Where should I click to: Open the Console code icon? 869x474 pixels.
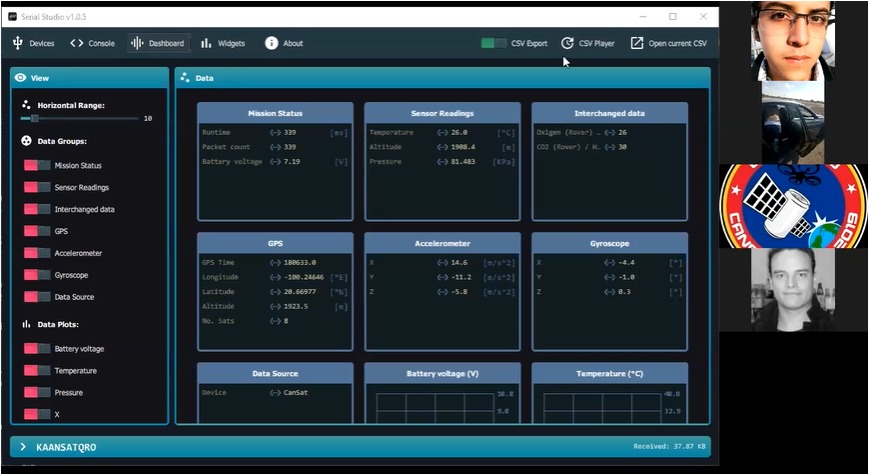pos(76,43)
